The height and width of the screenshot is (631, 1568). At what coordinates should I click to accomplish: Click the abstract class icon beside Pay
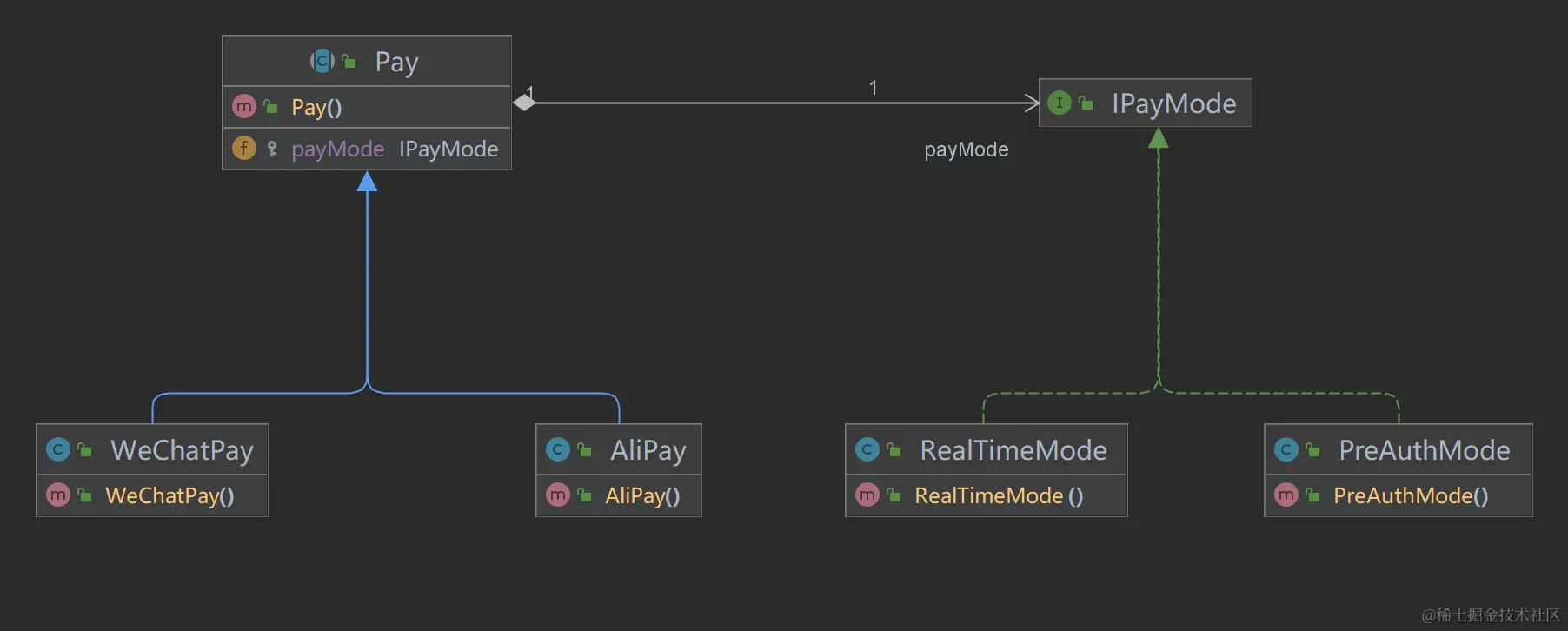point(322,61)
